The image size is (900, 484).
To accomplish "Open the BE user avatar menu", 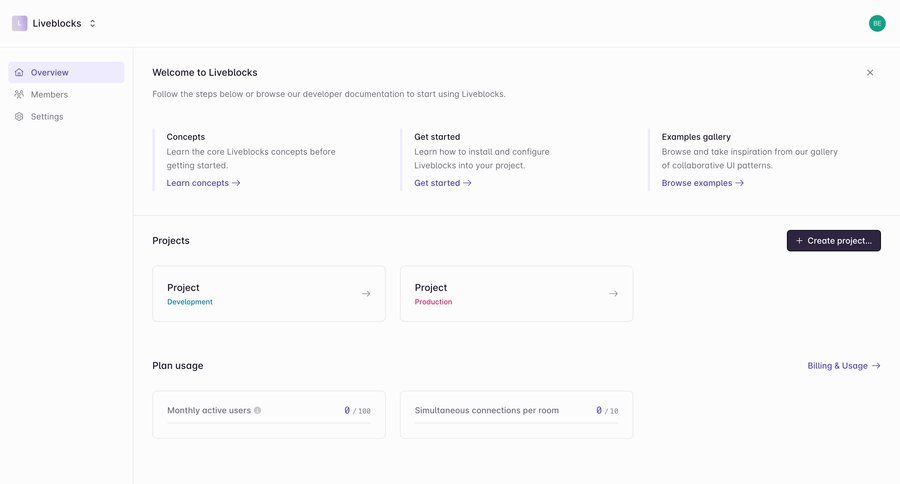I will pyautogui.click(x=876, y=24).
